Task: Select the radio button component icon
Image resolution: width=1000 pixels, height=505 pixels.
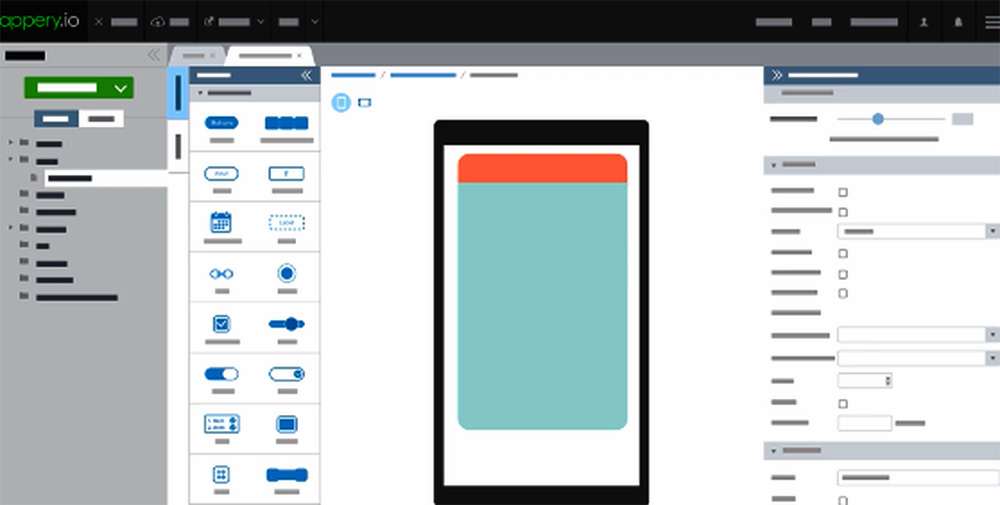Action: click(287, 273)
